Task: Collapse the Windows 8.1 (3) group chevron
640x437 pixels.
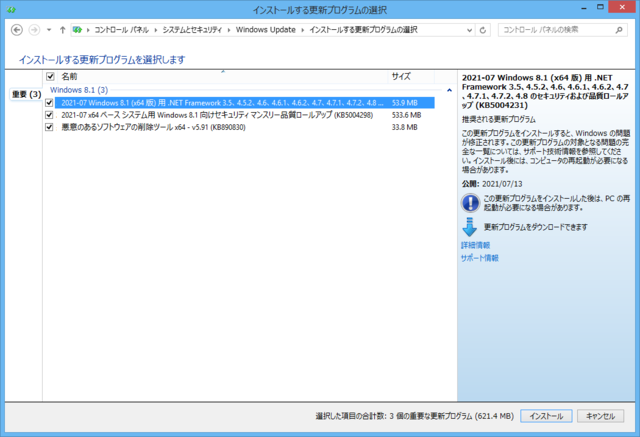Action: (449, 90)
